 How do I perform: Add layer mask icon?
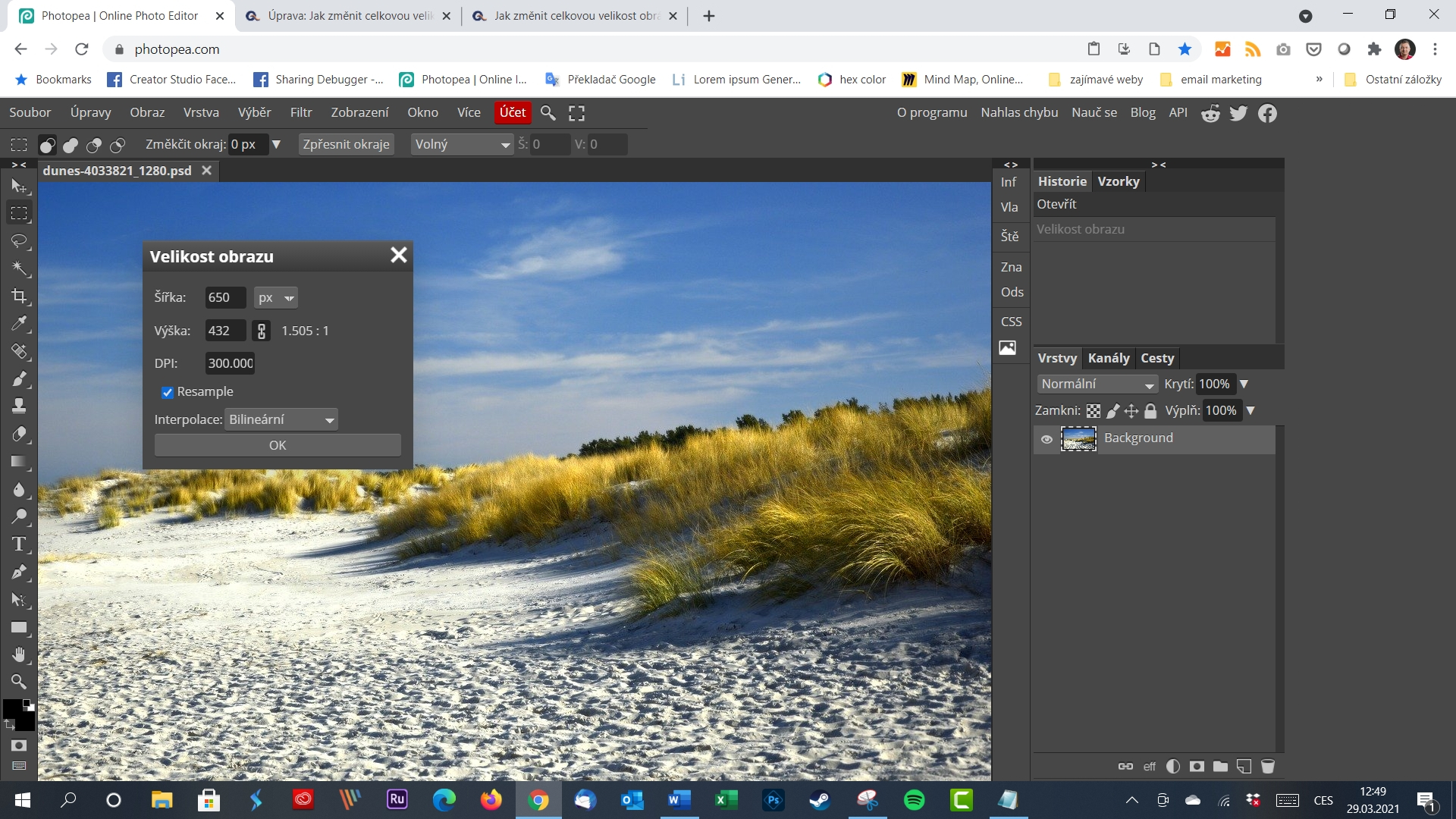tap(1197, 766)
